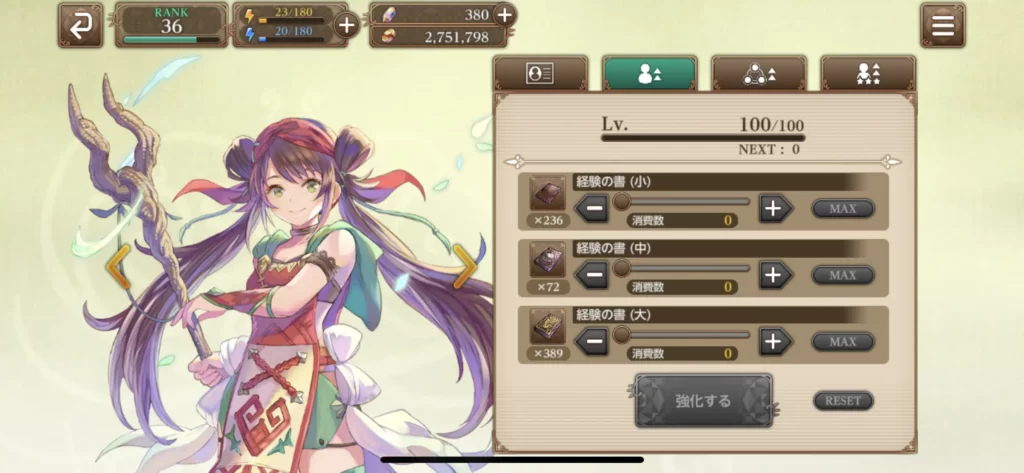Show previous character with left arrow
Screen dimensions: 1024x473
pos(118,267)
